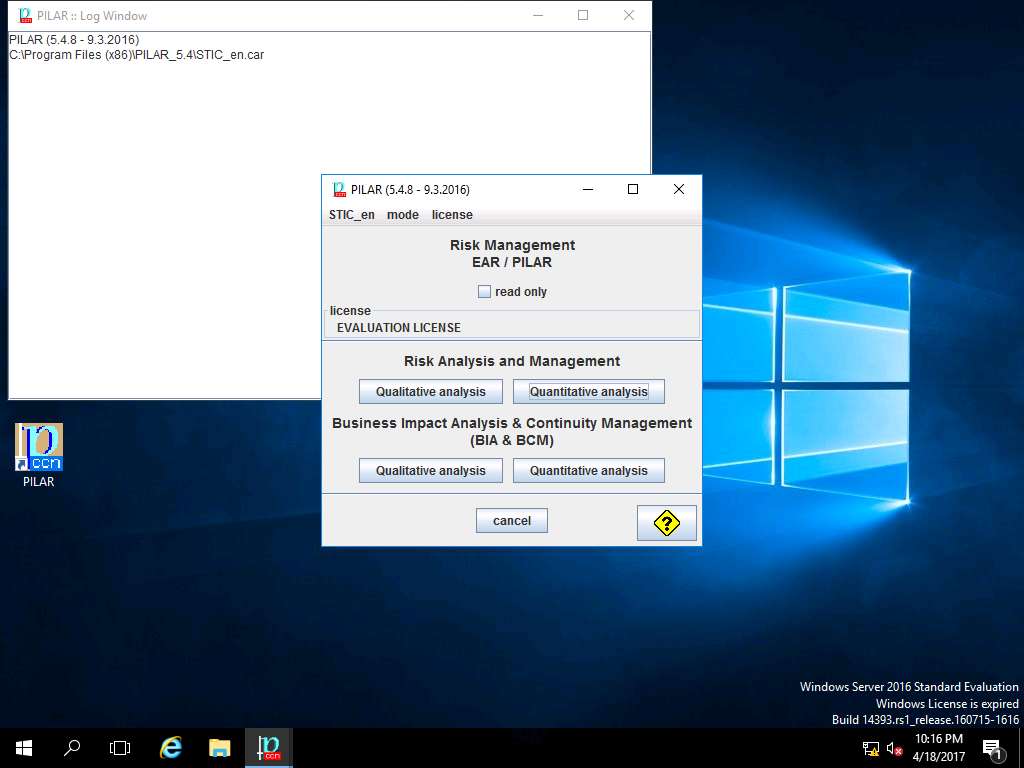Click the cancel button
1024x768 pixels.
(x=511, y=521)
